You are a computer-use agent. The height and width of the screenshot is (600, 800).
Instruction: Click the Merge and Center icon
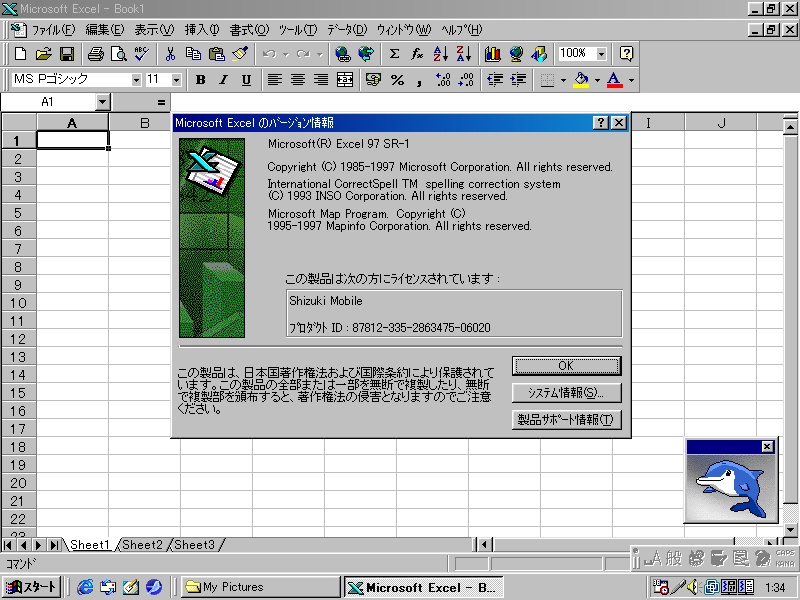345,80
